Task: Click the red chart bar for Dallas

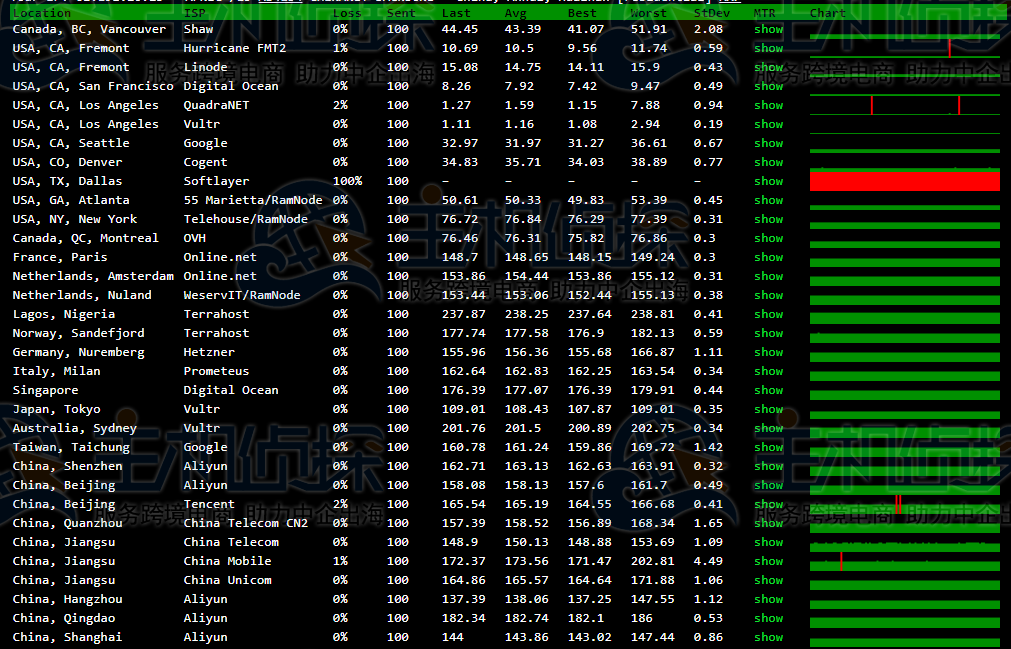Action: click(904, 181)
